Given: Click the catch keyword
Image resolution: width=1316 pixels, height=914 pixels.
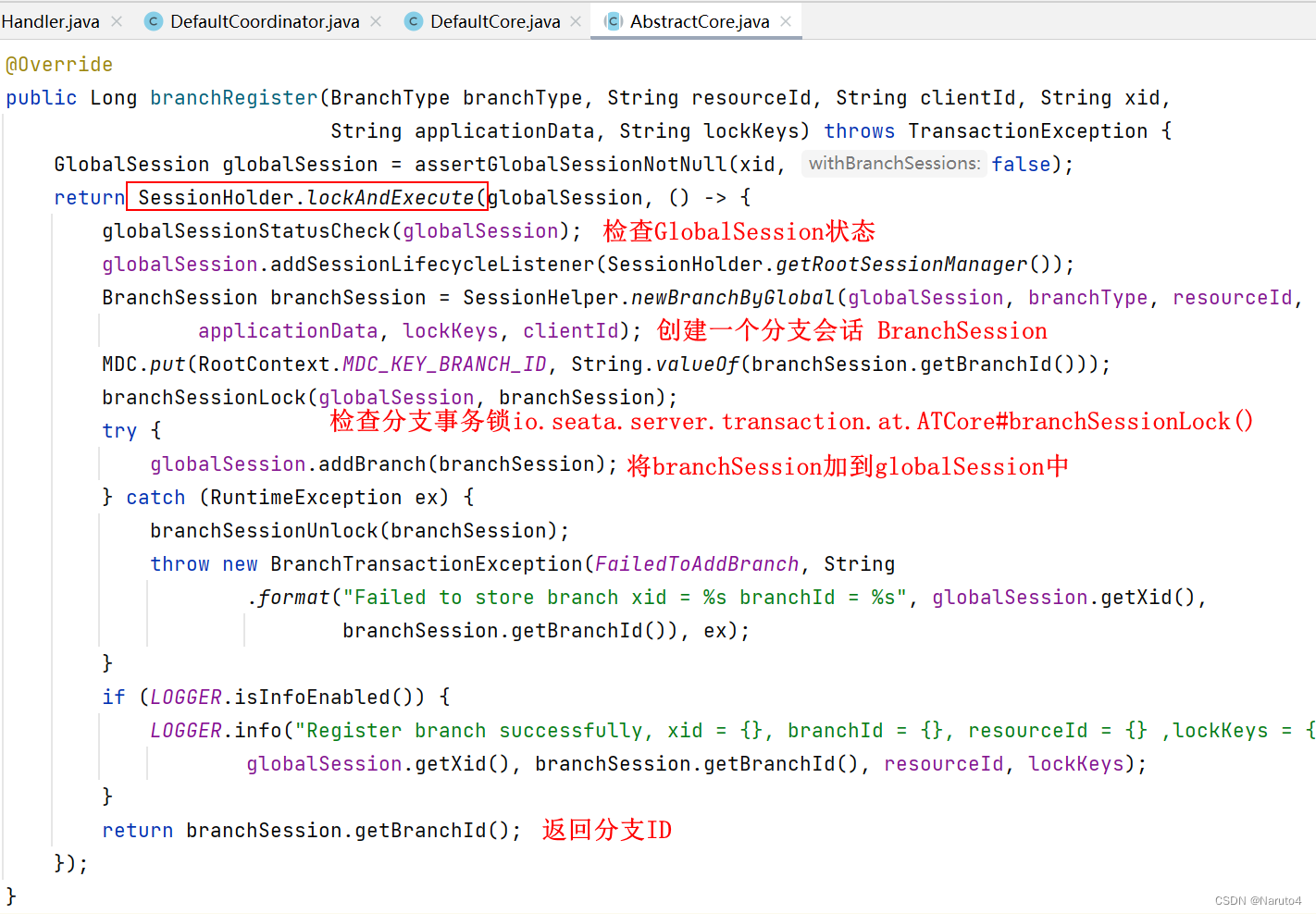Looking at the screenshot, I should coord(155,498).
